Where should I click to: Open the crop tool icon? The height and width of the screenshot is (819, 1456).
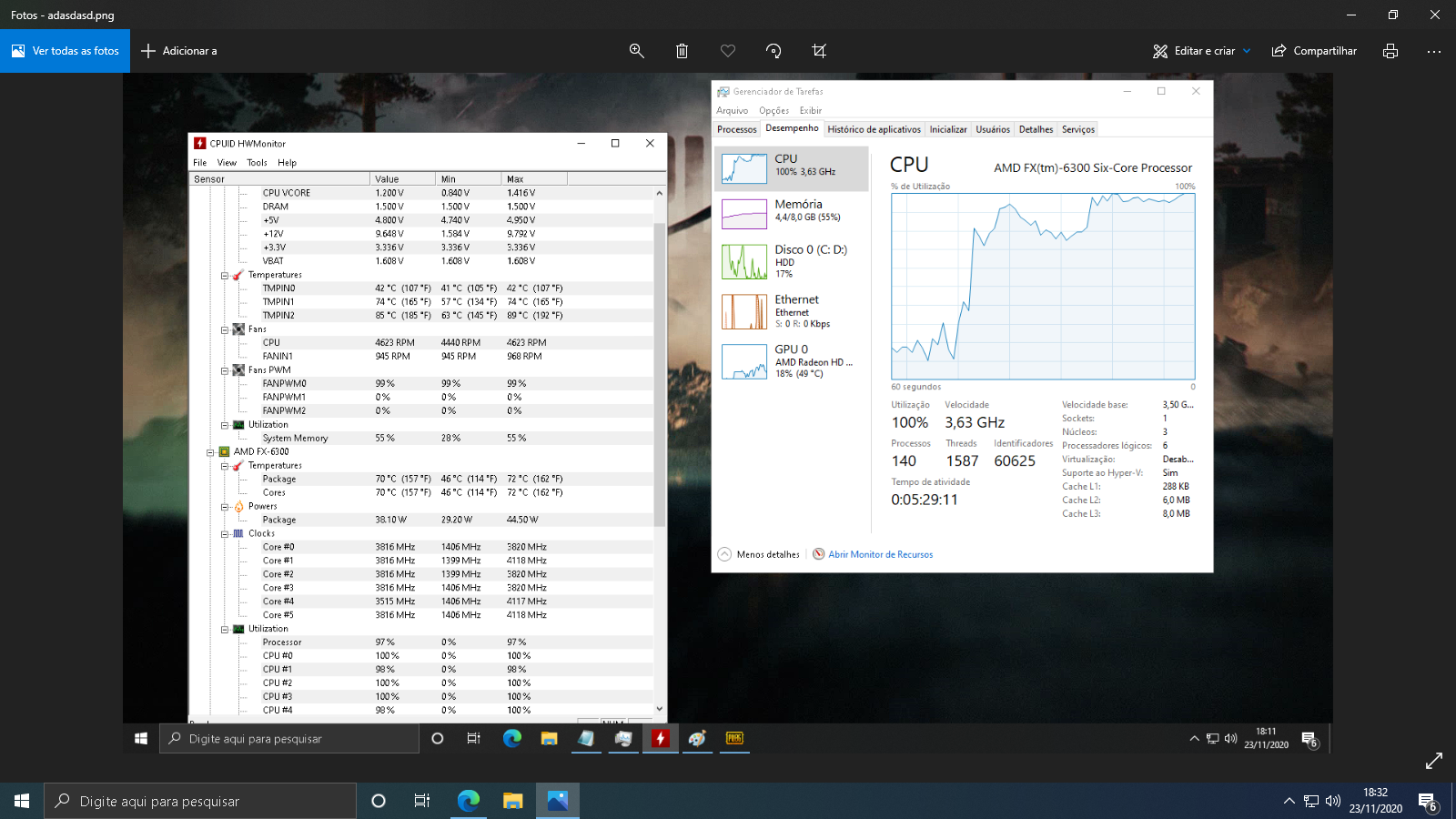(819, 51)
